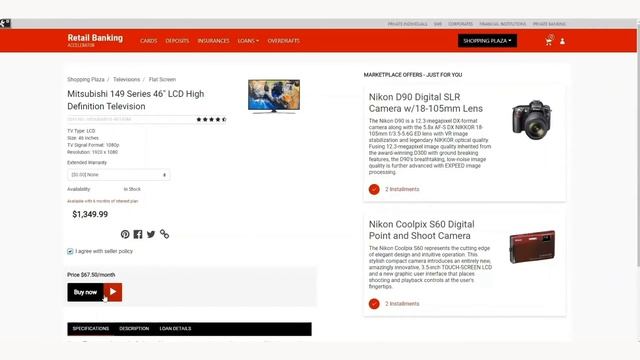Click the Mitsubishi 149 Series product title
The image size is (640, 360).
136,100
